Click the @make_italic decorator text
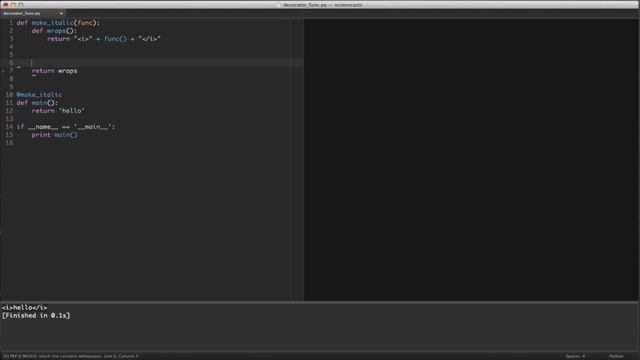Image resolution: width=640 pixels, height=360 pixels. coord(39,95)
